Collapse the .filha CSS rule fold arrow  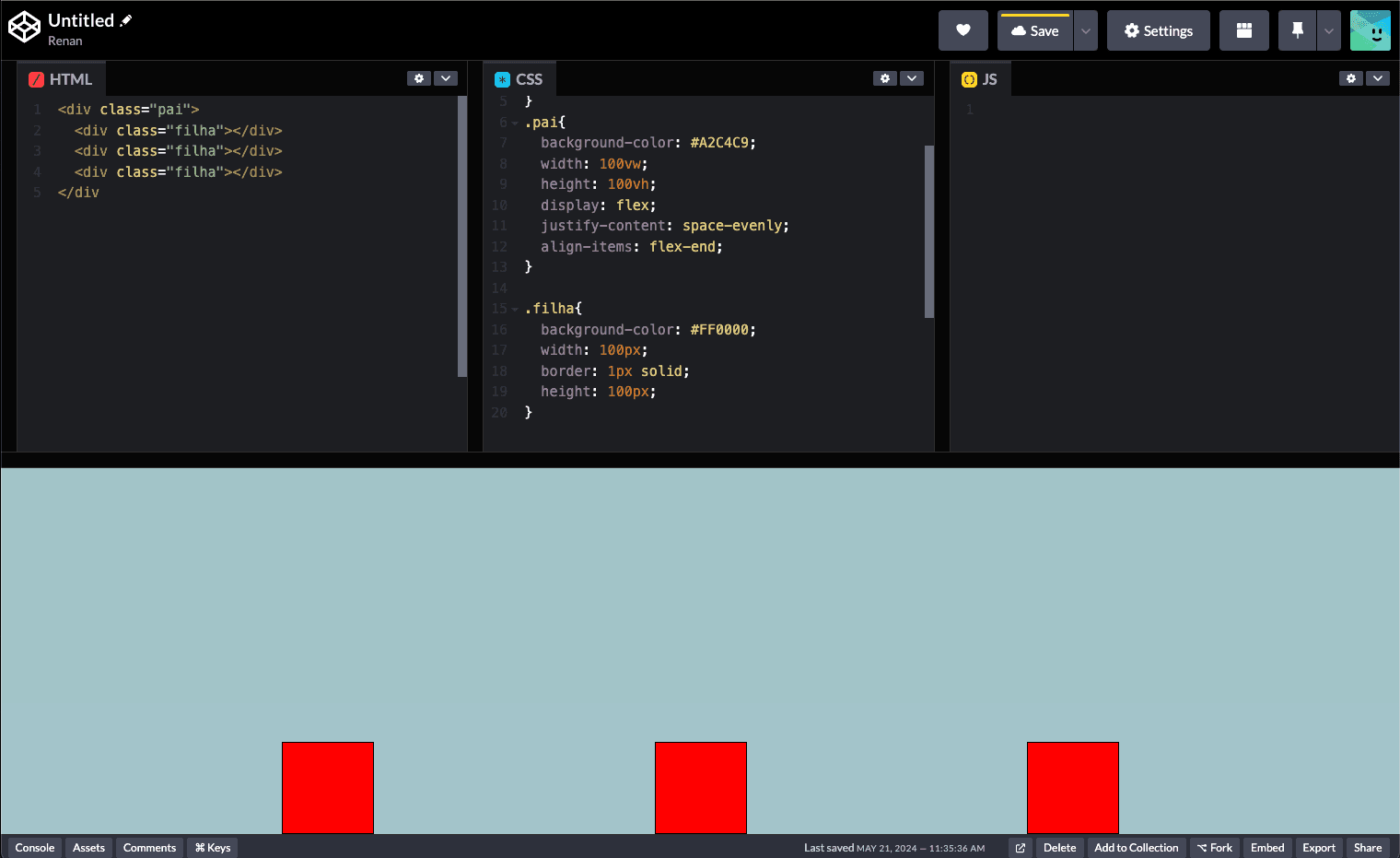[515, 310]
